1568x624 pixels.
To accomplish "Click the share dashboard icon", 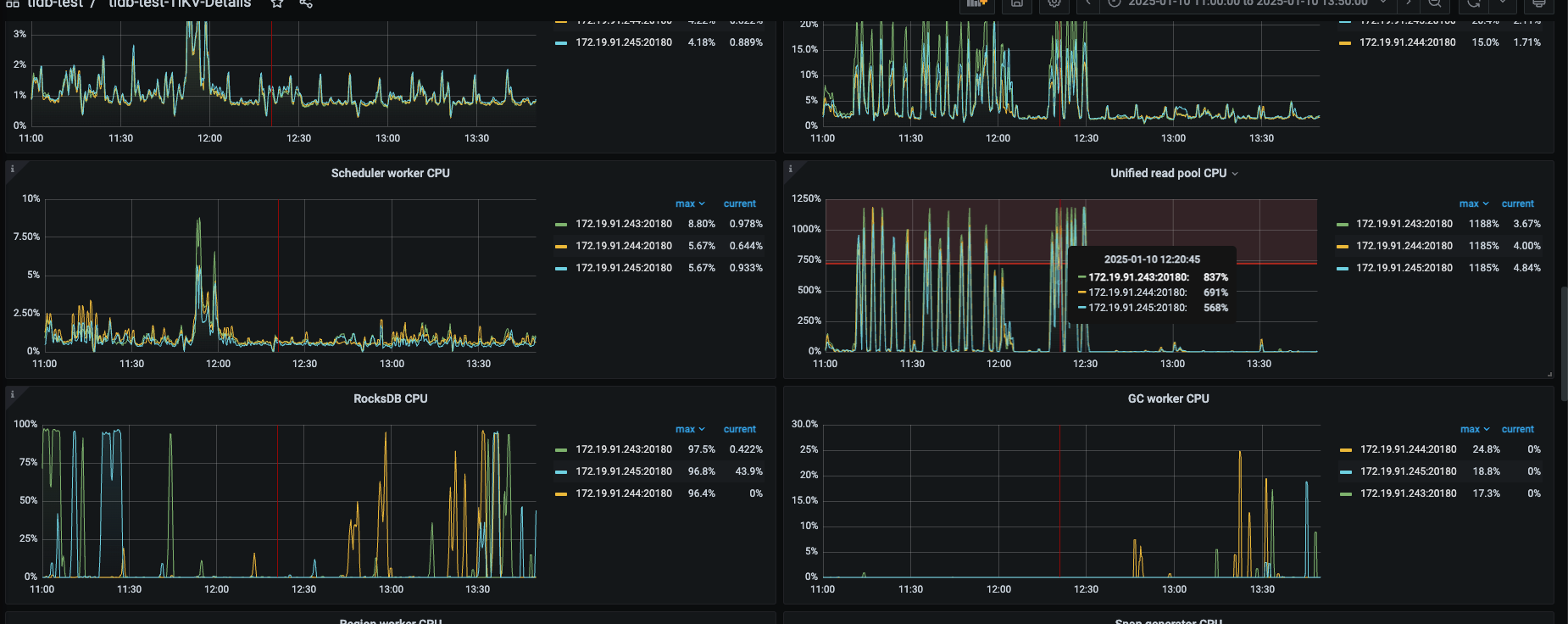I will (306, 3).
